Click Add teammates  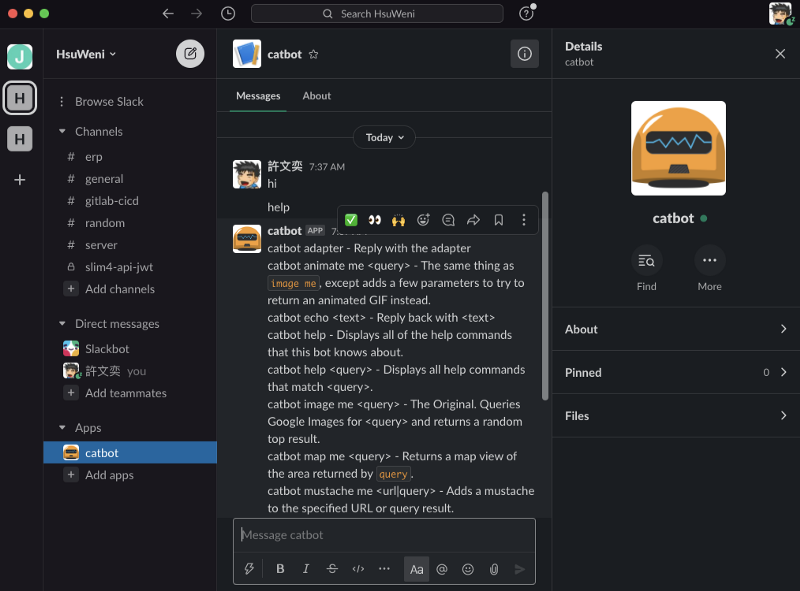point(130,393)
